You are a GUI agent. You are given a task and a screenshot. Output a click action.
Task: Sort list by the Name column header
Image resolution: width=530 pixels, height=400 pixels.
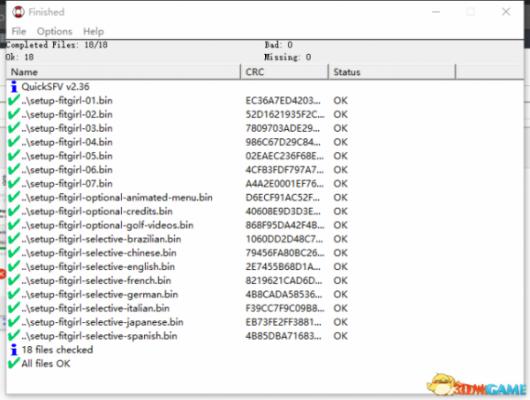point(123,72)
